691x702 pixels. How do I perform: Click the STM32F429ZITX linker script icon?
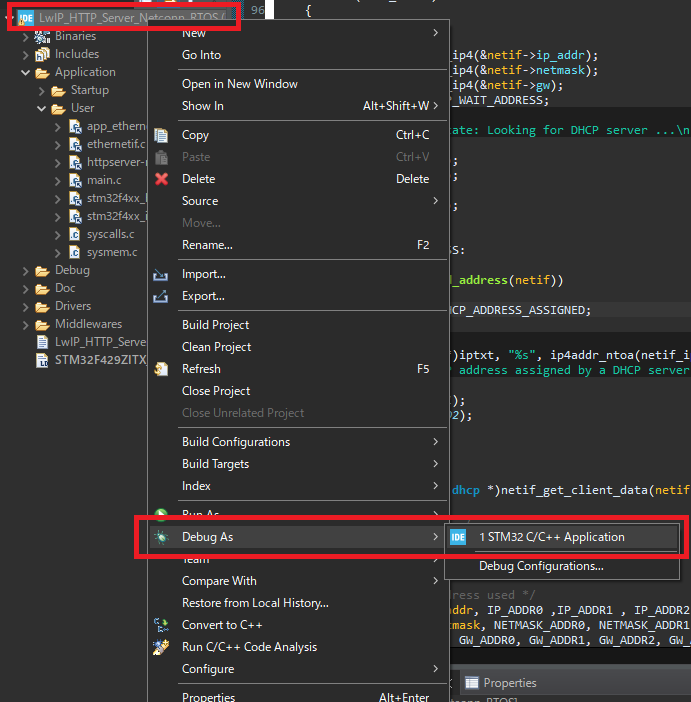[42, 360]
